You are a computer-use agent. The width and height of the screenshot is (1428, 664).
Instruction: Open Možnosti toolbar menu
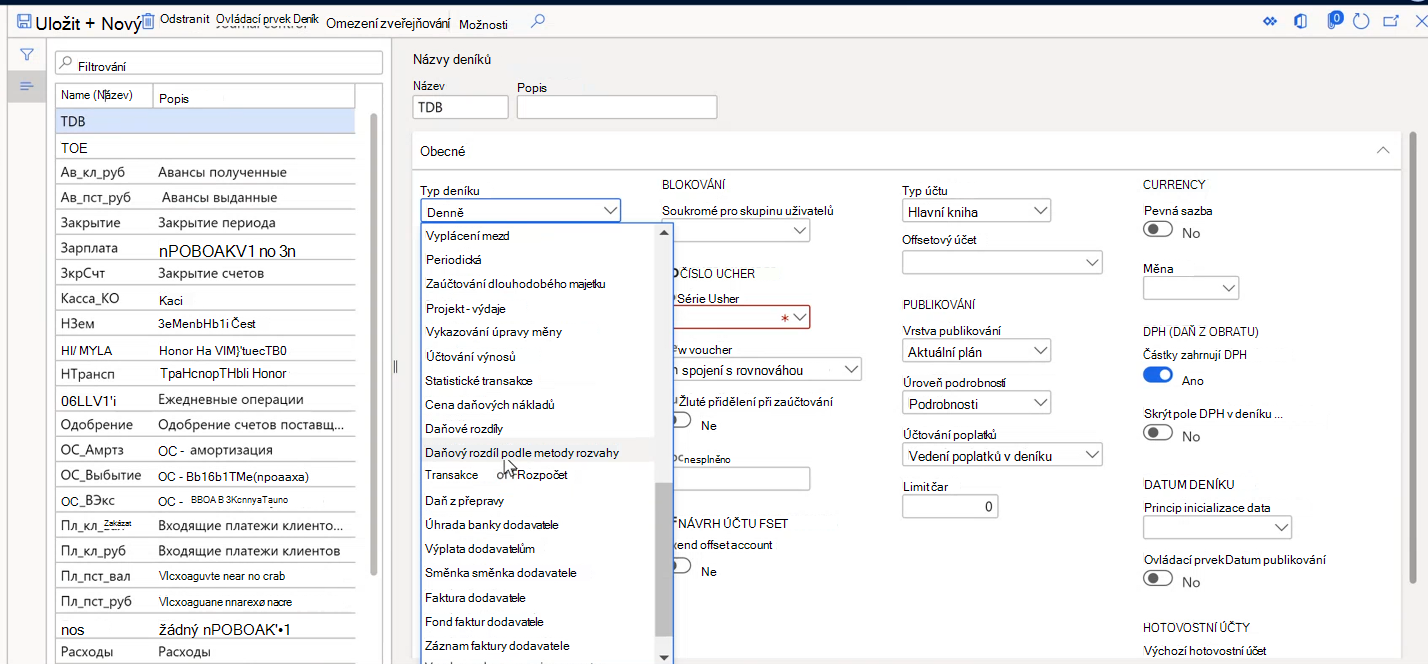tap(483, 24)
